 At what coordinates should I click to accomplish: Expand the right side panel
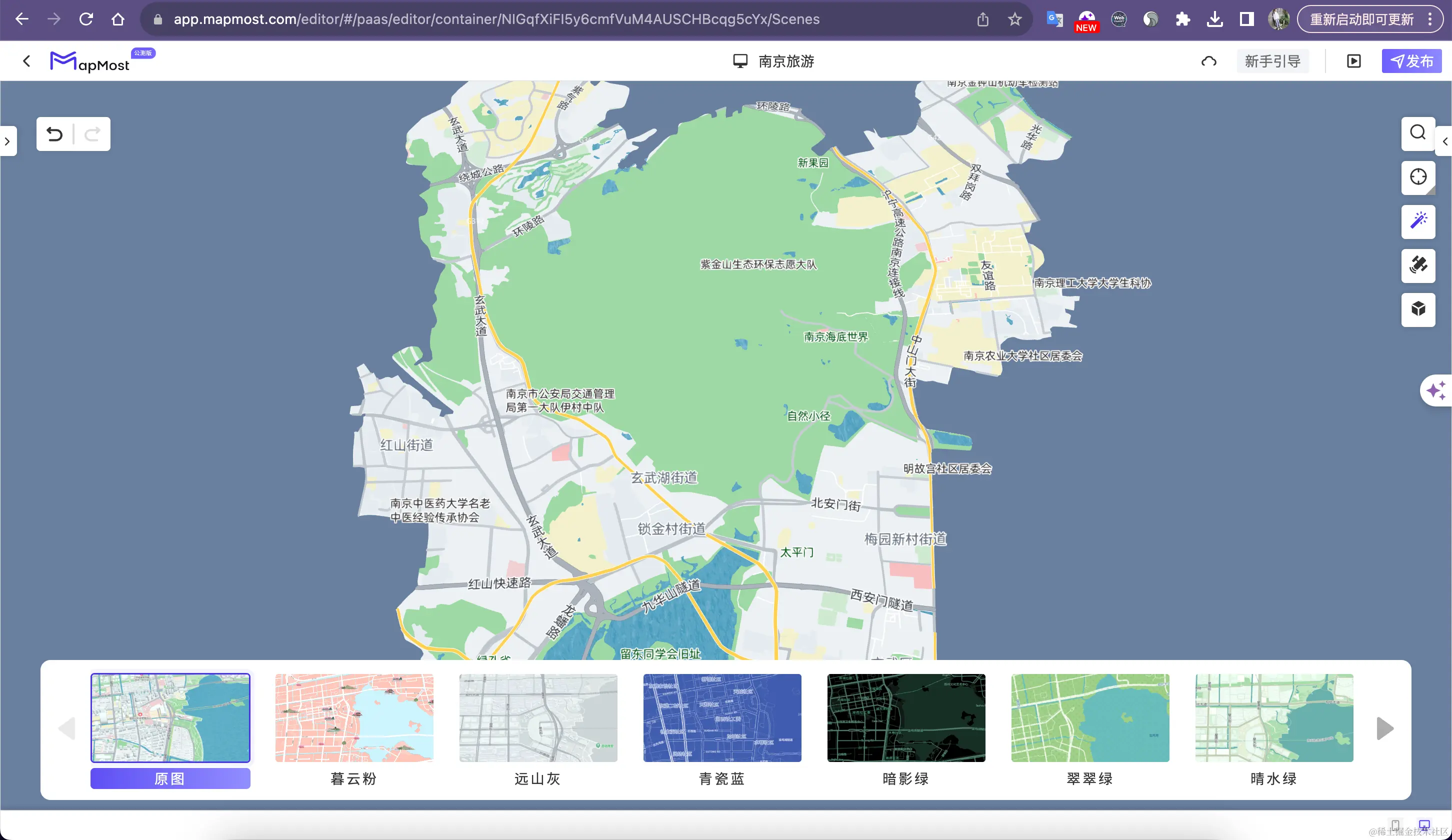coord(1444,141)
